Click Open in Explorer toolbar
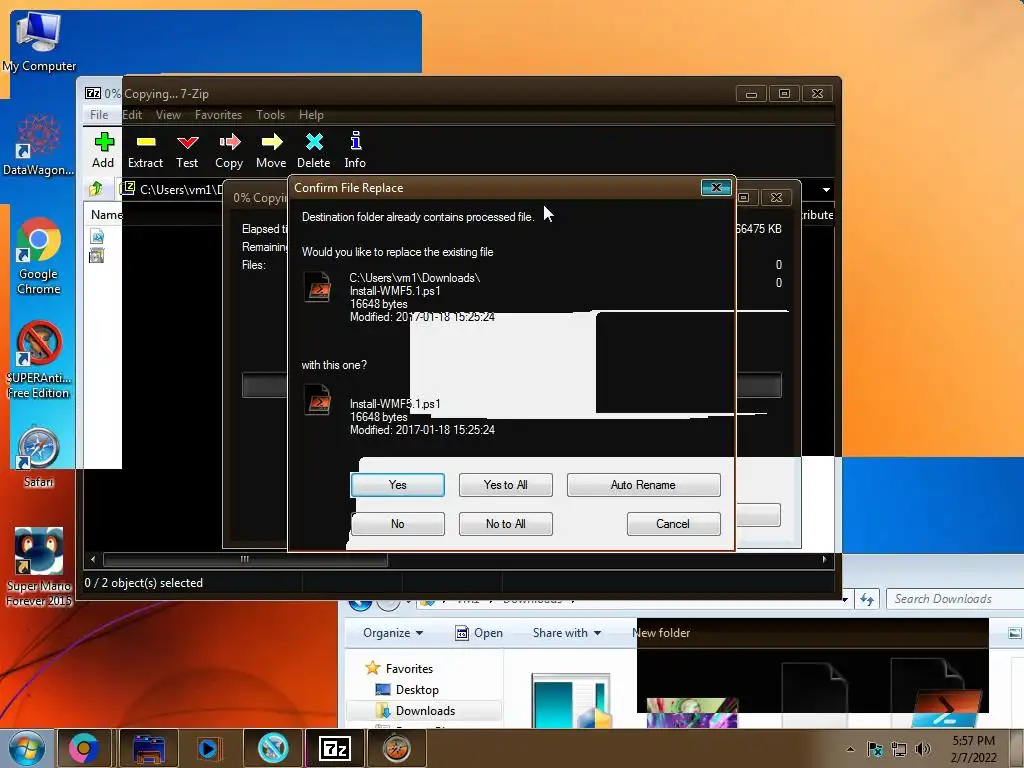 point(479,633)
